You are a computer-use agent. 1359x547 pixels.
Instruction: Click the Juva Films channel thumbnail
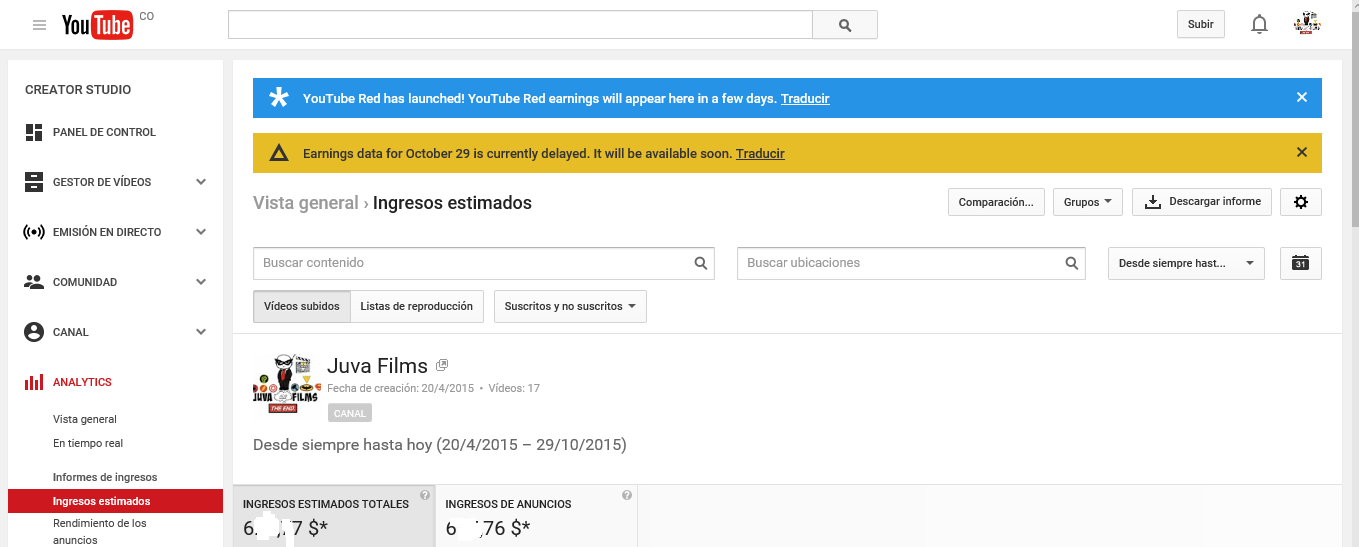click(285, 384)
